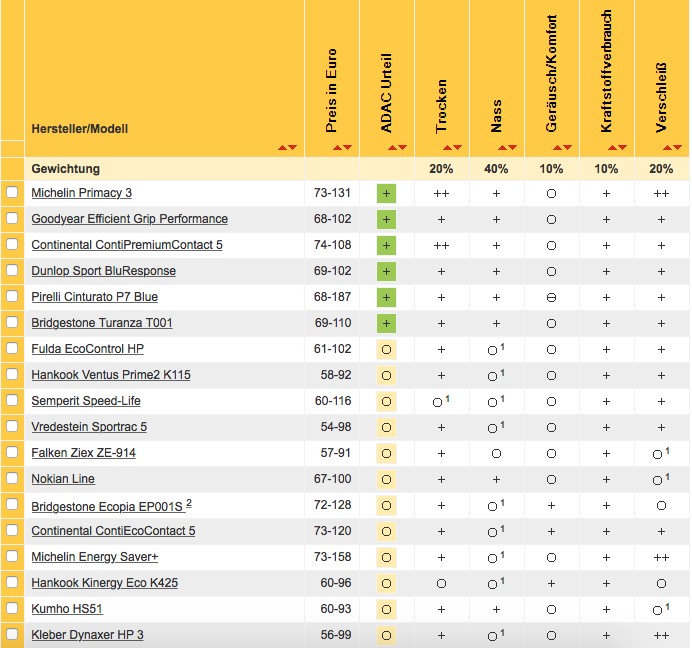Sort ascending by Preis in Euro

[338, 147]
